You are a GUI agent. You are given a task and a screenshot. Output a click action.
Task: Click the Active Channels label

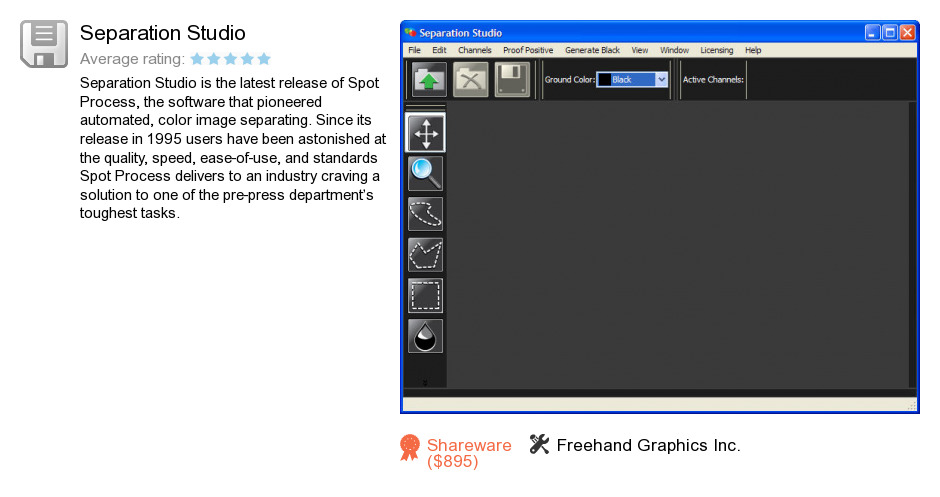click(x=713, y=80)
